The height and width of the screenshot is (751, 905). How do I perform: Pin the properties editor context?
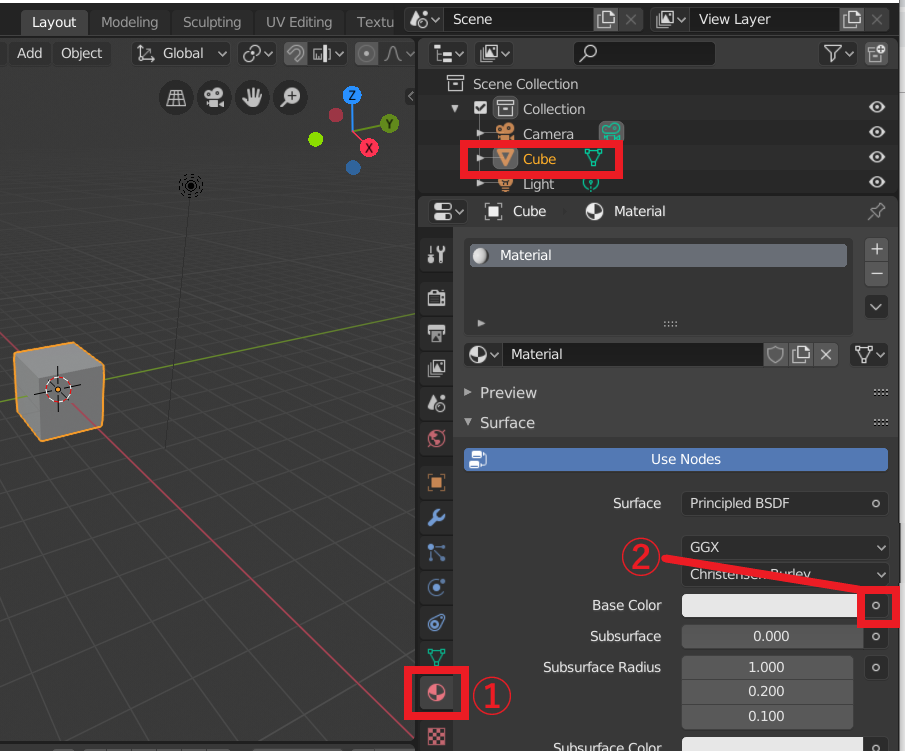pos(876,211)
